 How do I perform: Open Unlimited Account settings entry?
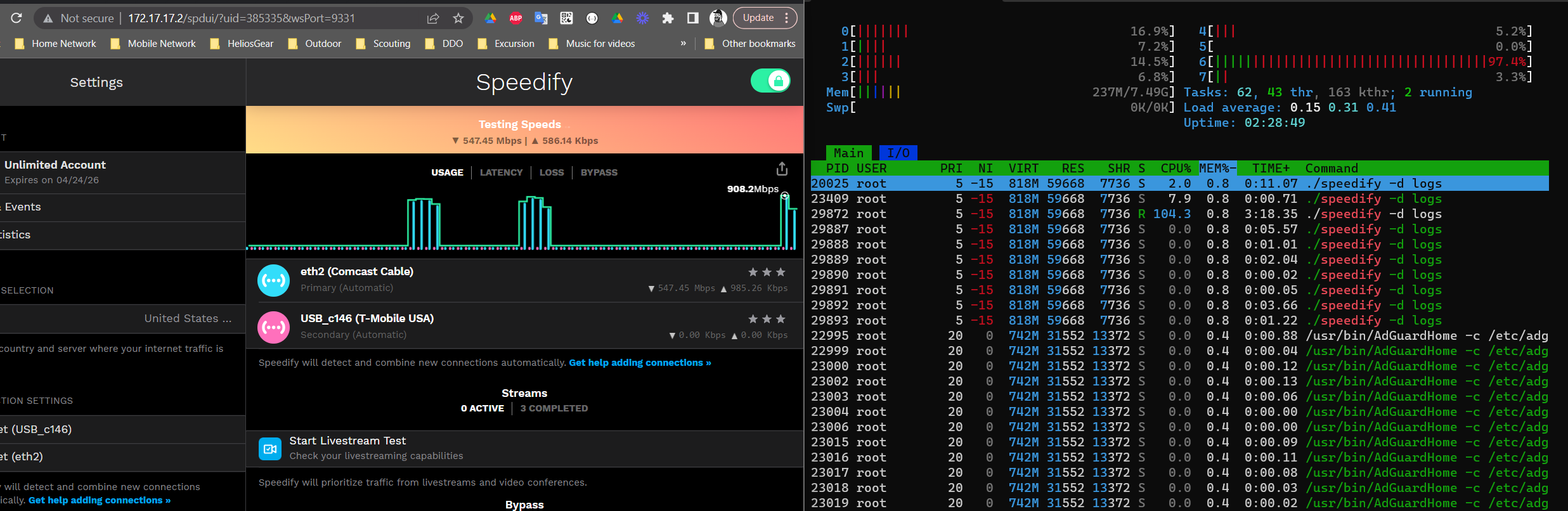122,172
